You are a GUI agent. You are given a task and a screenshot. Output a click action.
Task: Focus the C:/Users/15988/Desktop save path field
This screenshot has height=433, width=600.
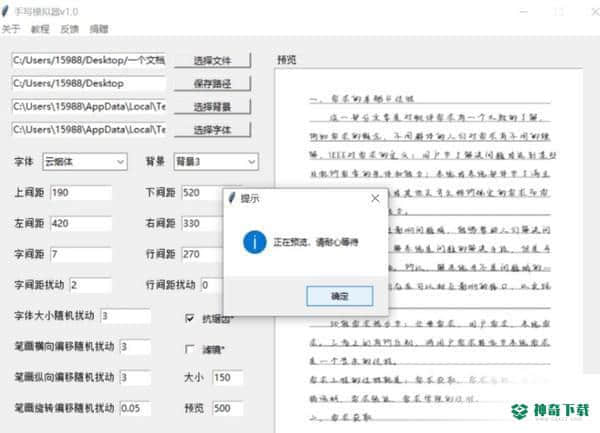pyautogui.click(x=88, y=83)
